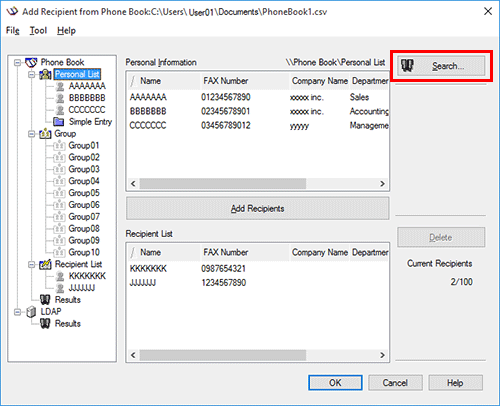Click the Group folder icon in tree
This screenshot has width=500, height=406.
pyautogui.click(x=45, y=134)
